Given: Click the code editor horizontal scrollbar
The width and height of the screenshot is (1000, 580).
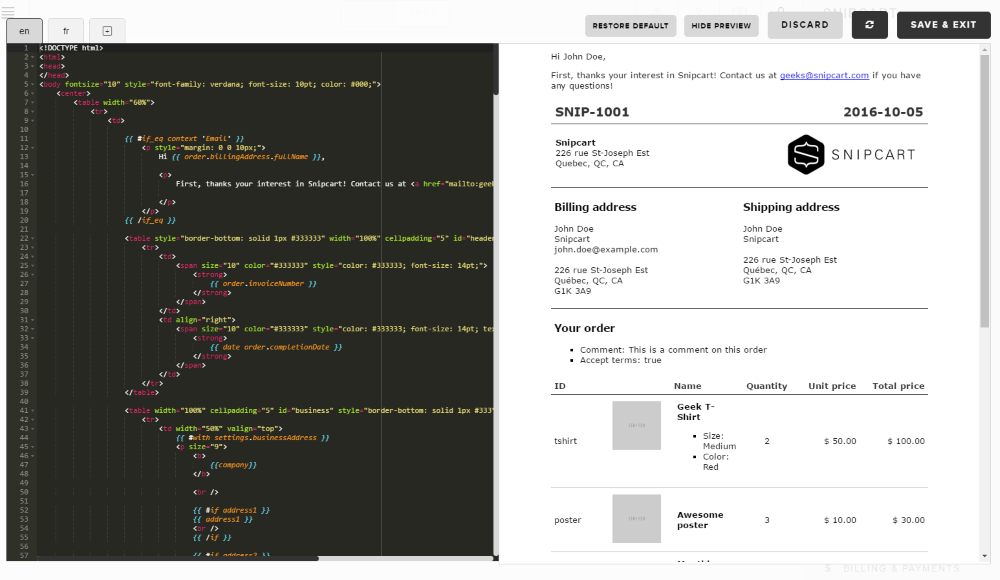Looking at the screenshot, I should pos(179,558).
